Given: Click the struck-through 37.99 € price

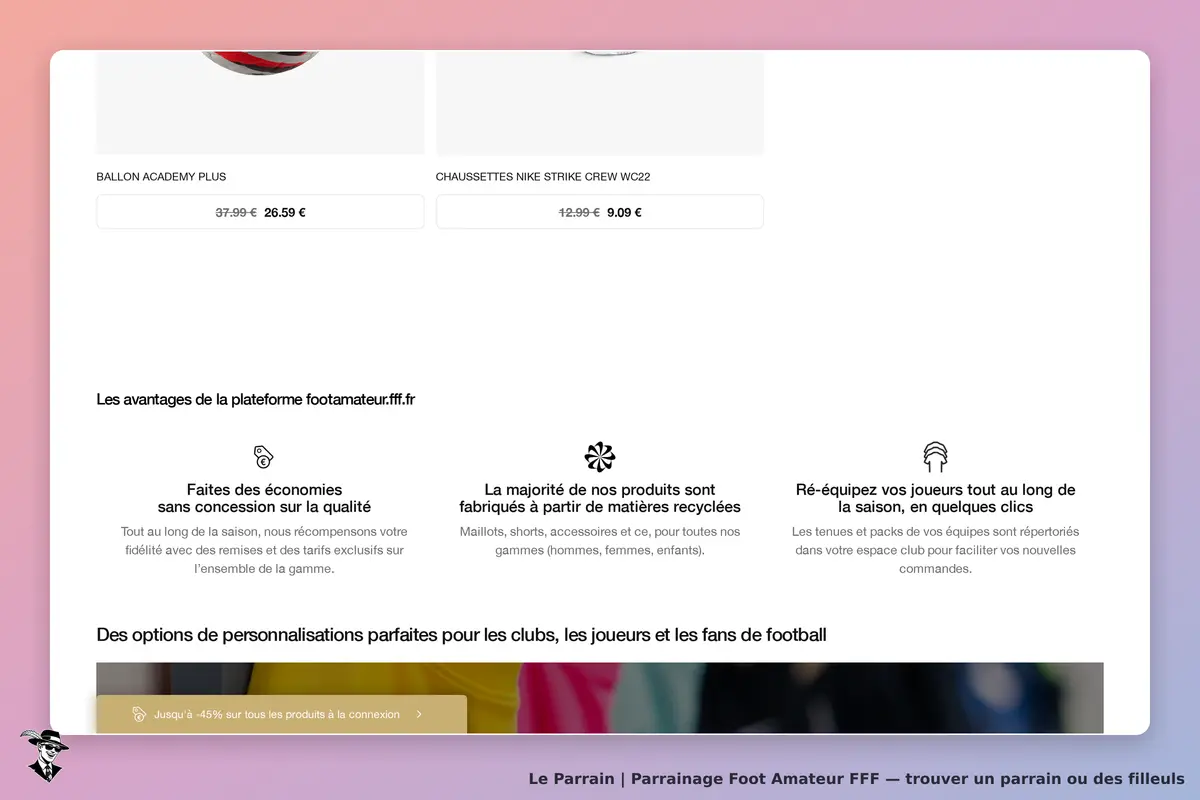Looking at the screenshot, I should point(236,212).
